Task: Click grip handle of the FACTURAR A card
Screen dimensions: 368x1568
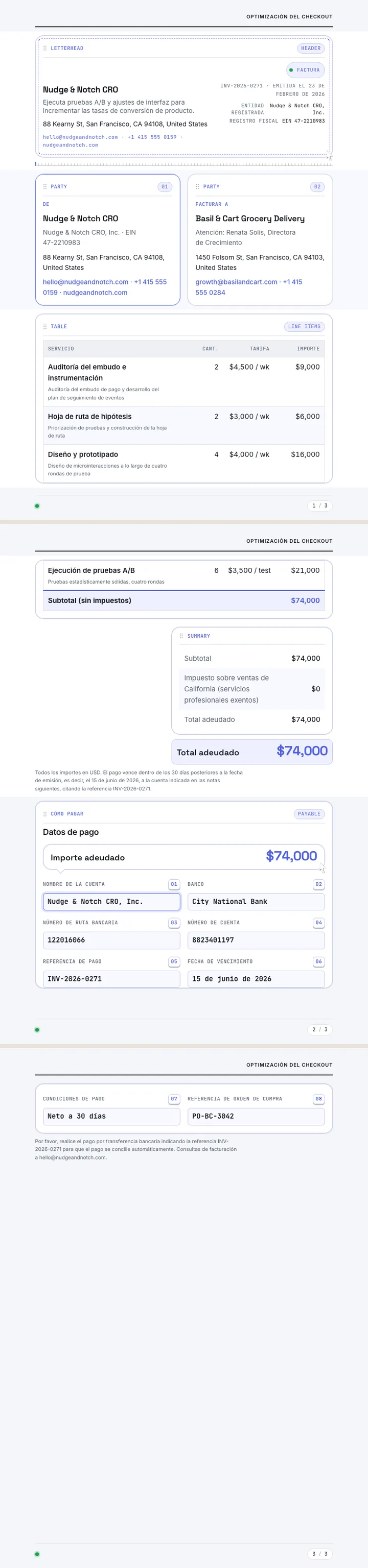Action: tap(197, 187)
